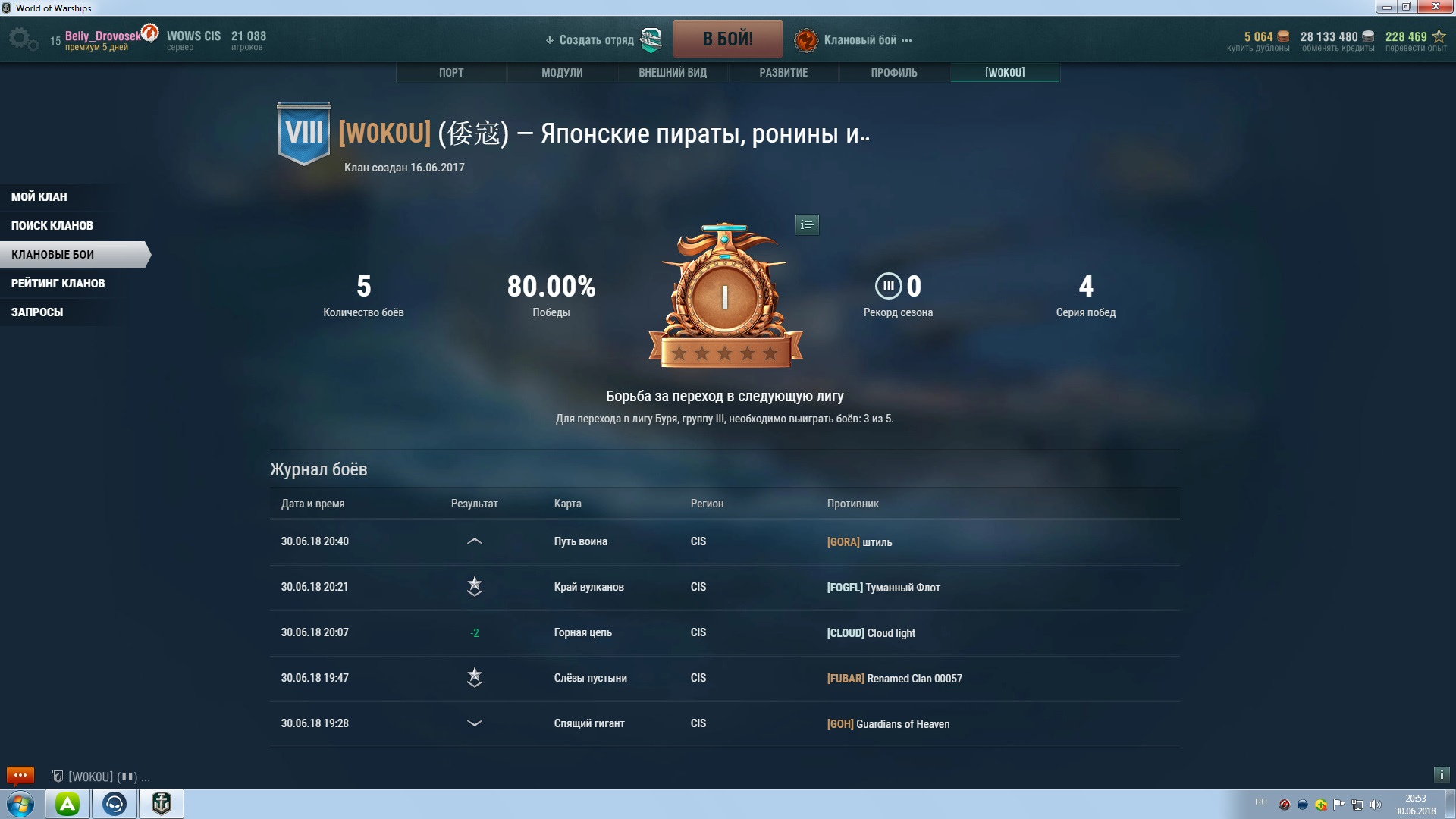Click the обменять кредиты link

pos(1338,49)
